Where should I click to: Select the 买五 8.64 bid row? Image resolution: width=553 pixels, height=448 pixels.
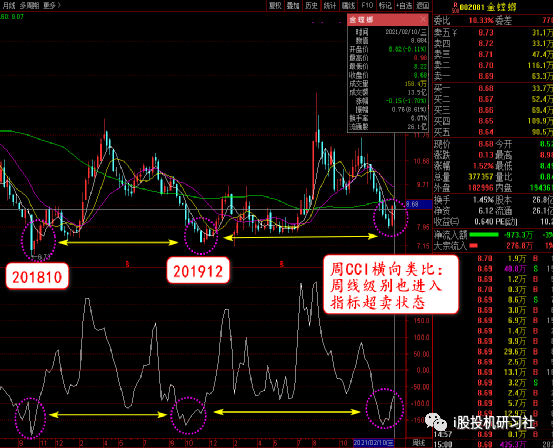click(x=493, y=132)
